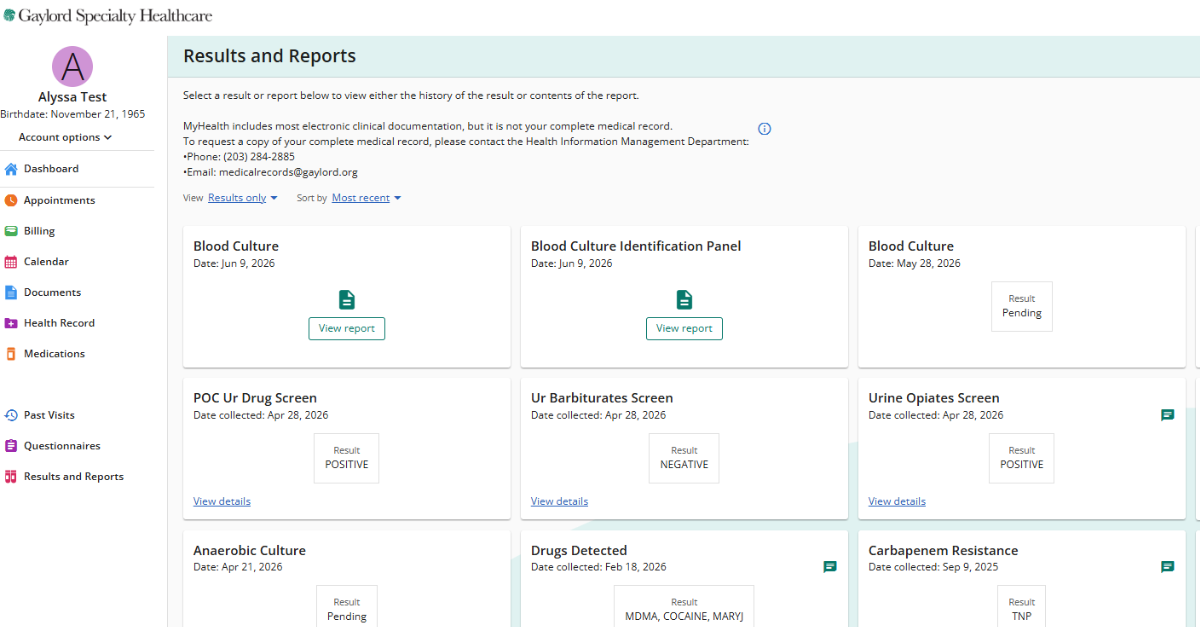1200x627 pixels.
Task: Click the MDMA, COCAINE, MARYJ result box
Action: pyautogui.click(x=684, y=606)
